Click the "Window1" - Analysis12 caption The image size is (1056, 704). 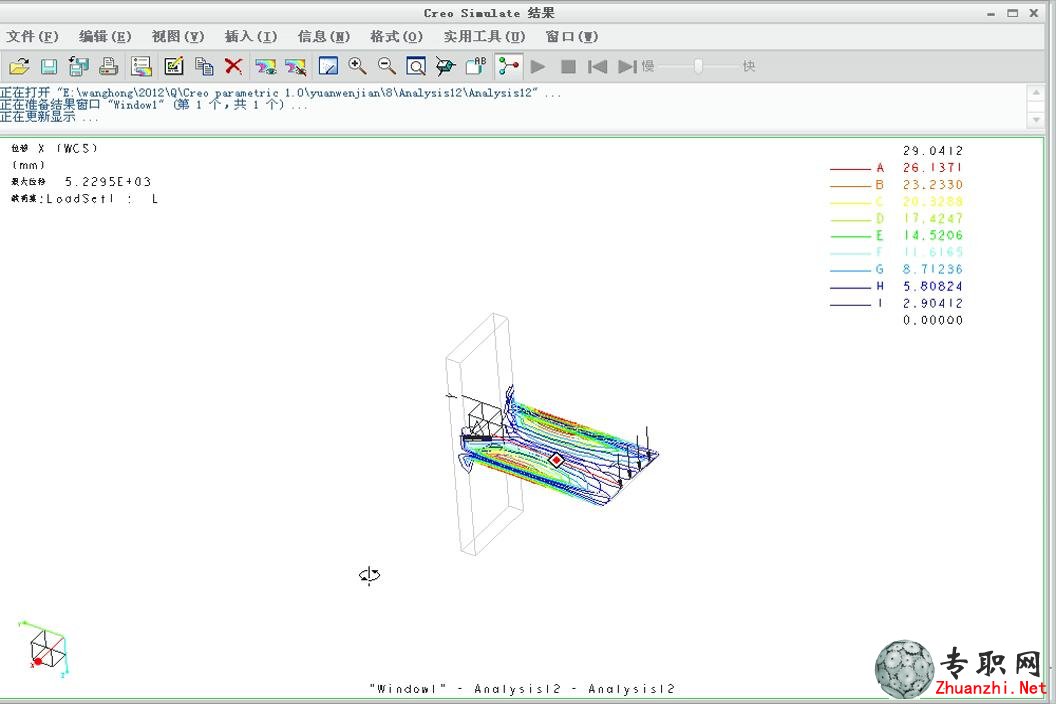coord(522,689)
